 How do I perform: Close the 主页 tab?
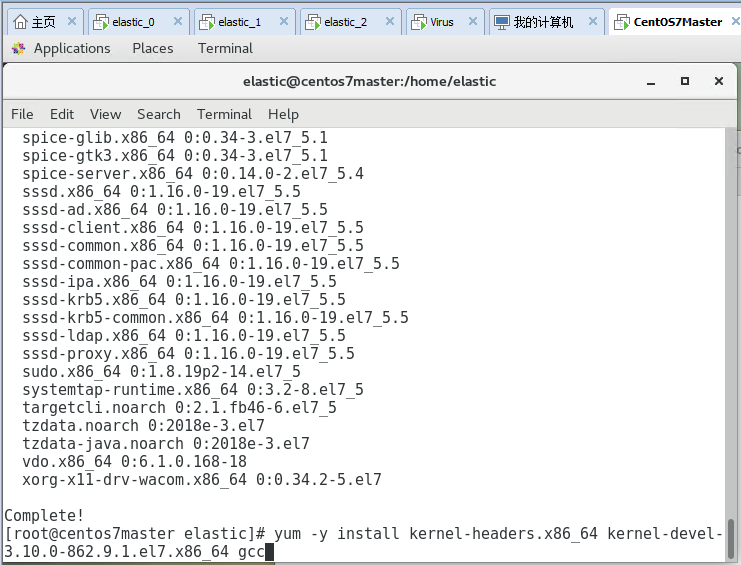coord(72,21)
